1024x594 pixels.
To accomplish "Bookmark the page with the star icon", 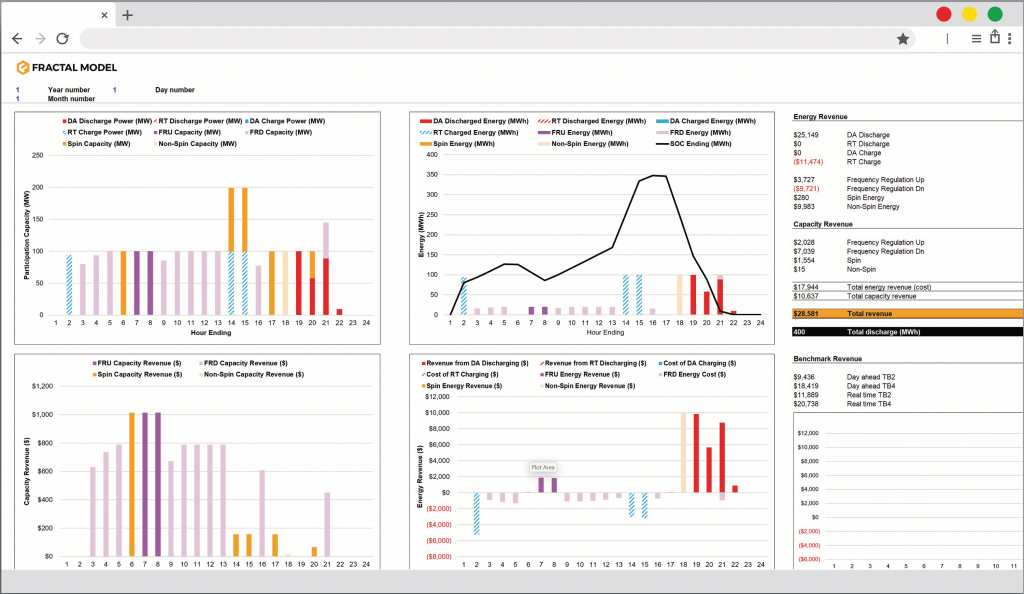I will click(x=903, y=38).
